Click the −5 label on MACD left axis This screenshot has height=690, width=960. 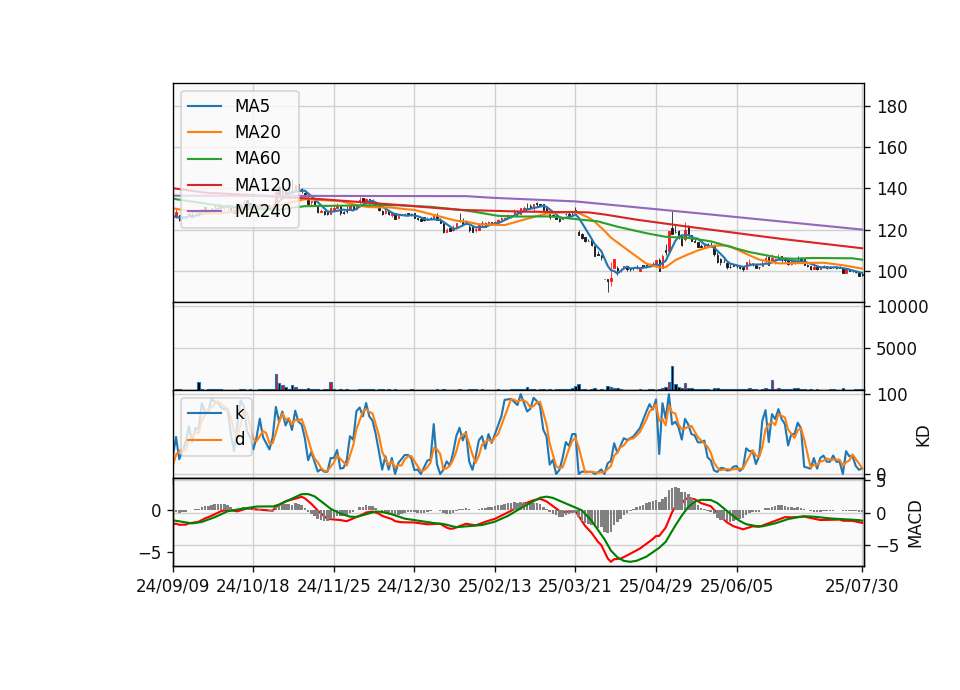[151, 553]
